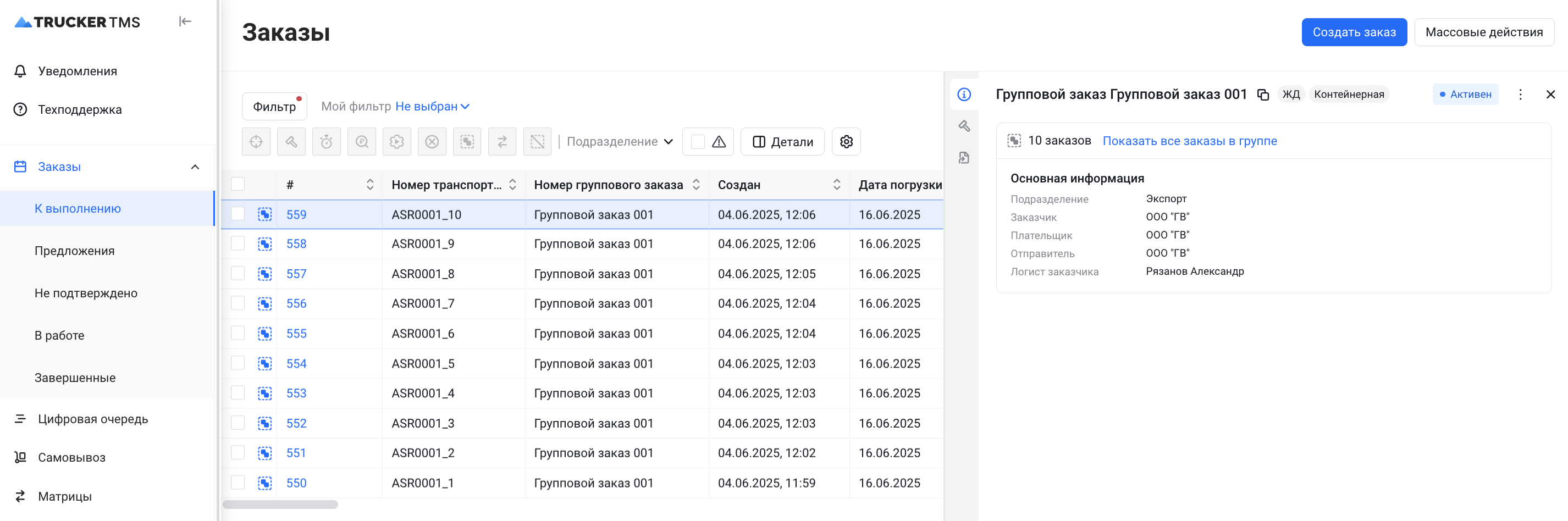Toggle the select-all header checkbox
This screenshot has width=1568, height=521.
pyautogui.click(x=238, y=184)
